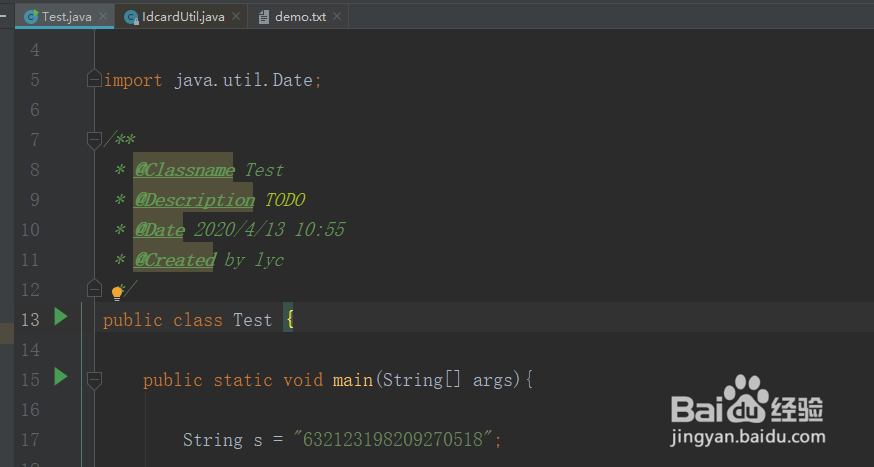This screenshot has width=874, height=467.
Task: Close the IdcardUtil.java tab
Action: [236, 16]
